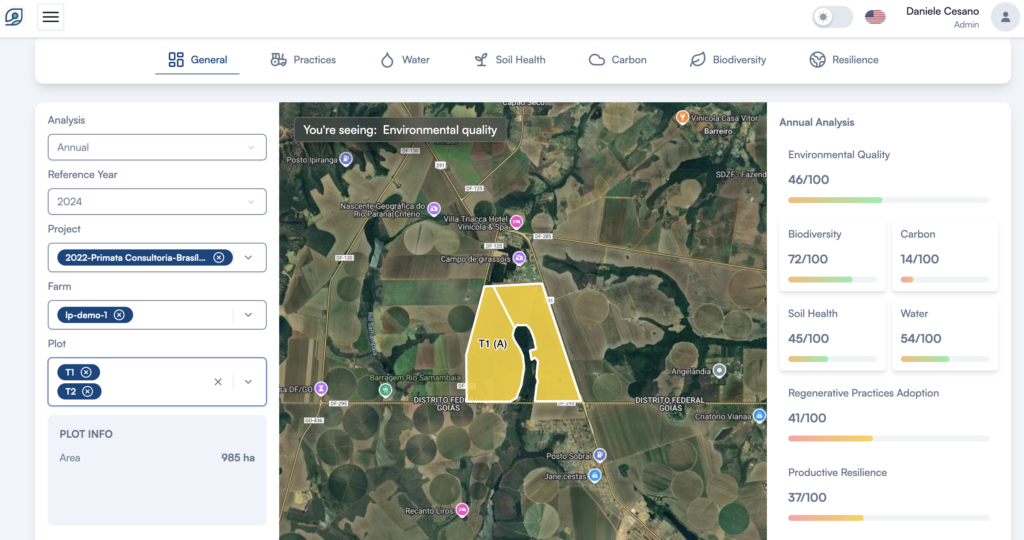This screenshot has height=540, width=1024.
Task: Clear all selected plots
Action: click(x=218, y=382)
